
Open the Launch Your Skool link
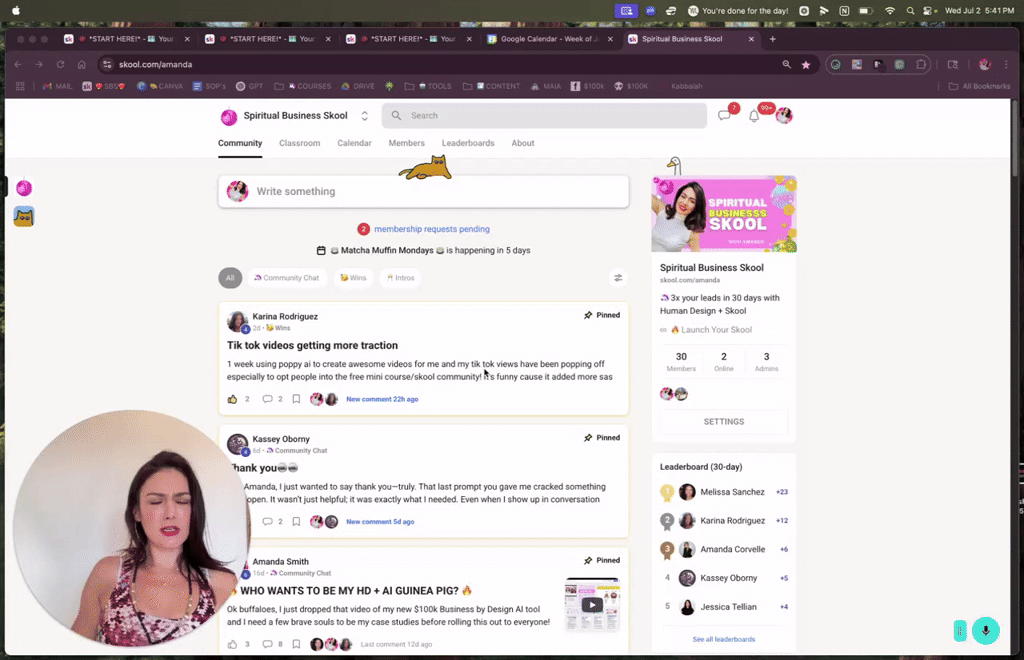pyautogui.click(x=716, y=330)
